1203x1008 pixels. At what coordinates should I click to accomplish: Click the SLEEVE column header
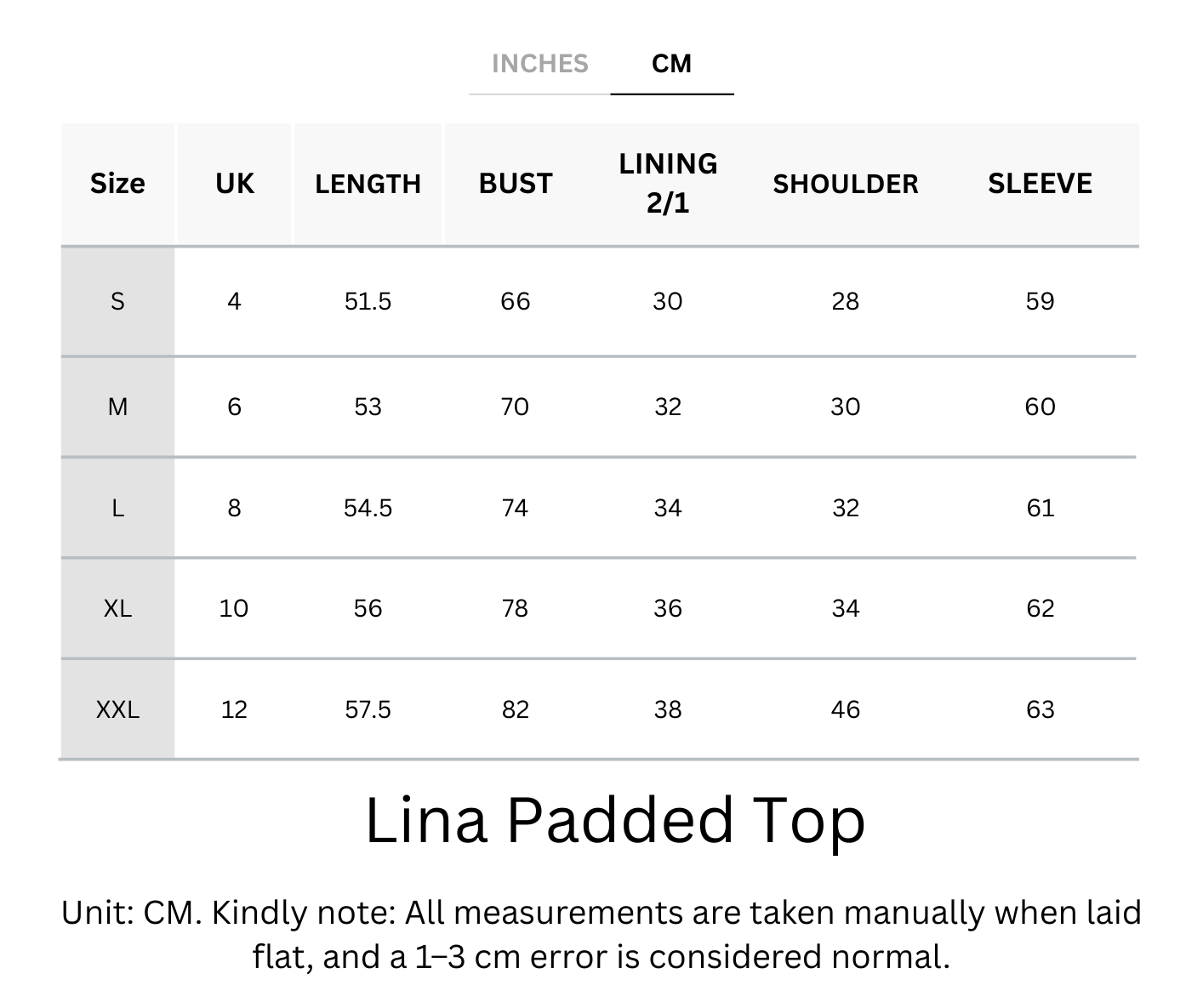(1040, 184)
